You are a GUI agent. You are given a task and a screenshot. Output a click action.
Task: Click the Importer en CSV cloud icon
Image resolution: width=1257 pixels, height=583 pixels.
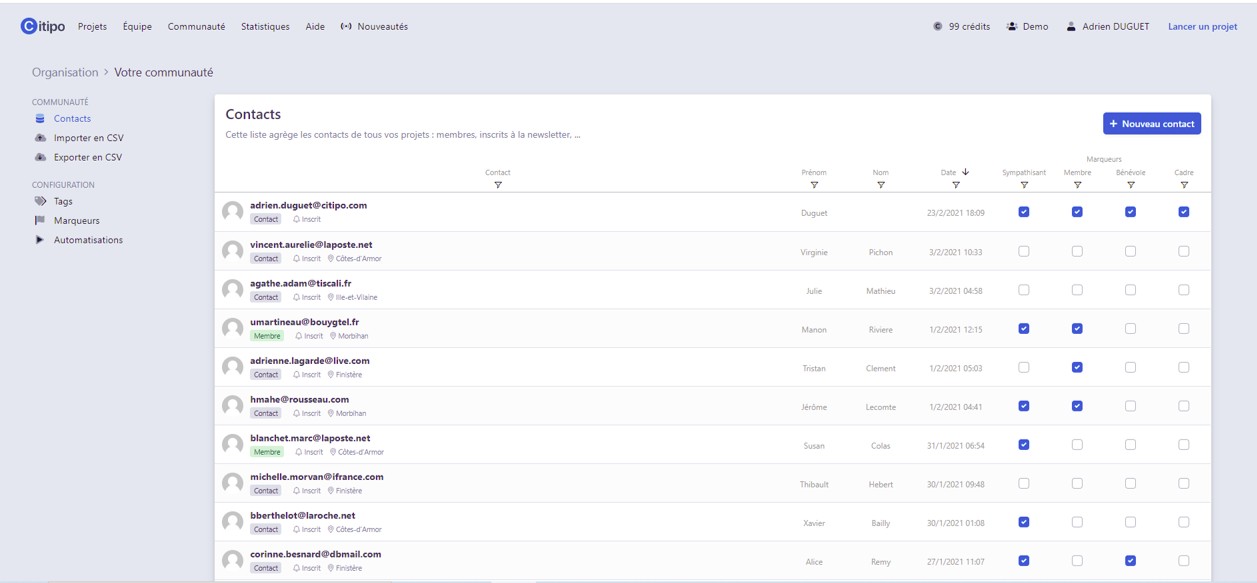(x=40, y=138)
